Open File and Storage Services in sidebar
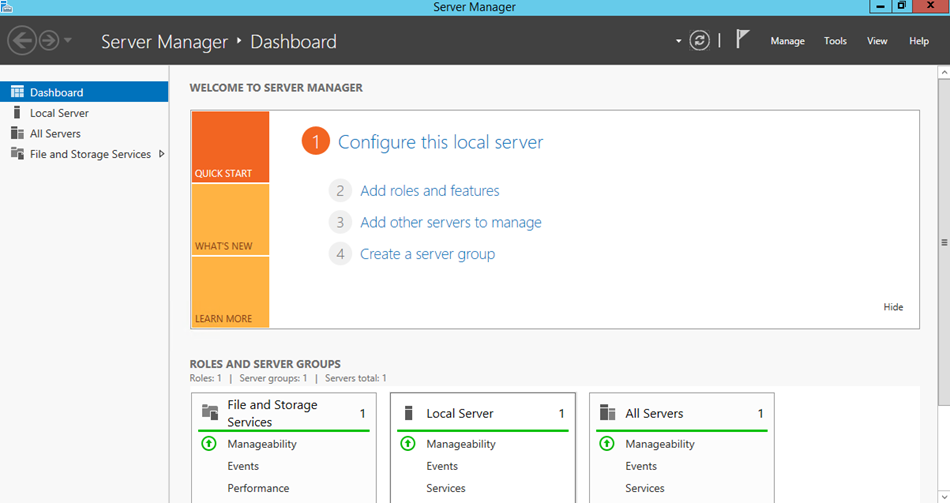This screenshot has height=503, width=950. coord(84,154)
